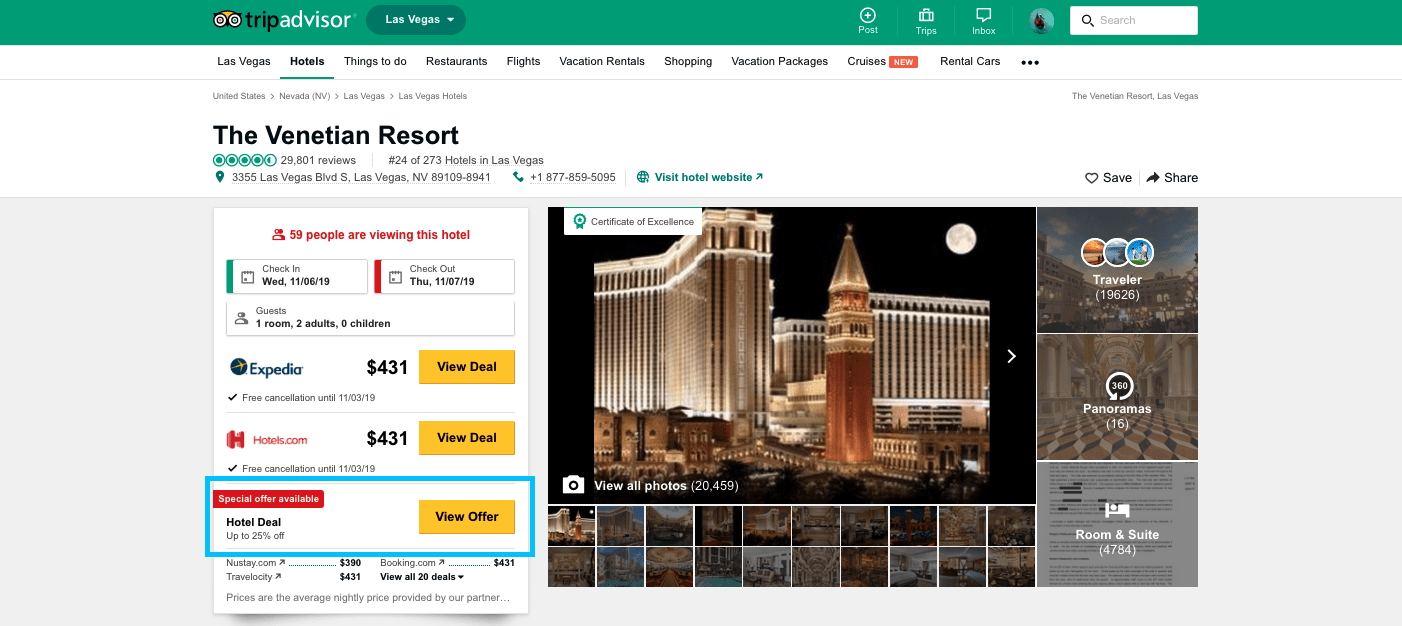Click the search magnifier icon

point(1087,21)
